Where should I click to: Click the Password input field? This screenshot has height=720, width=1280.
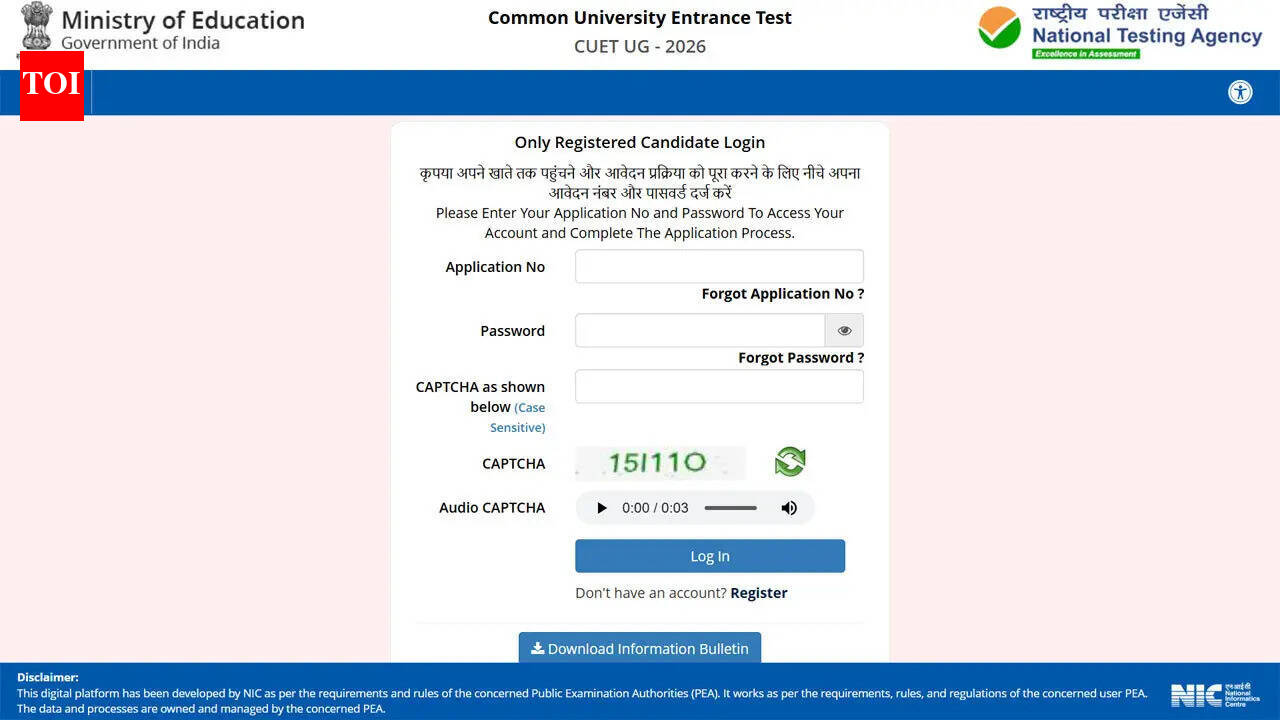click(700, 330)
